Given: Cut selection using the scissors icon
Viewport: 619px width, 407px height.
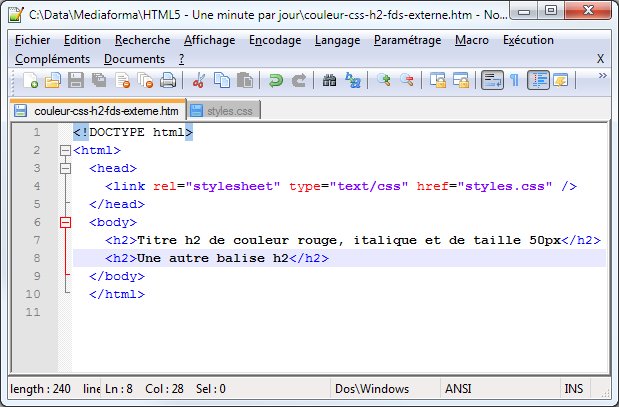Looking at the screenshot, I should pyautogui.click(x=199, y=81).
